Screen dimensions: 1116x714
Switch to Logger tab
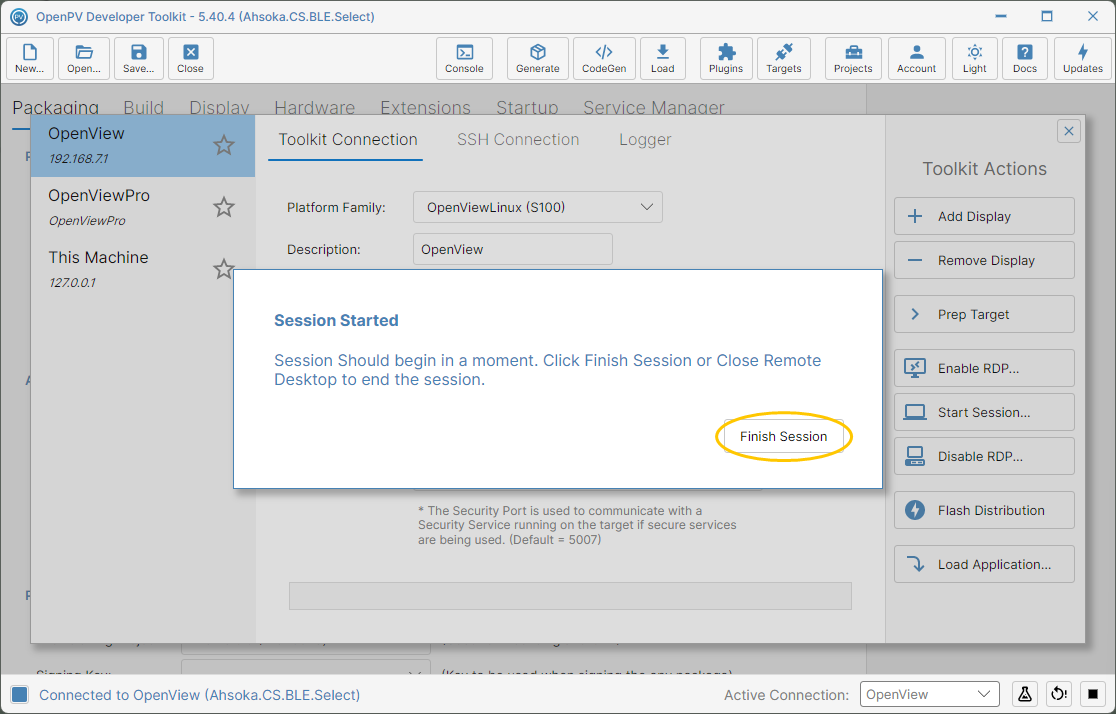[645, 140]
